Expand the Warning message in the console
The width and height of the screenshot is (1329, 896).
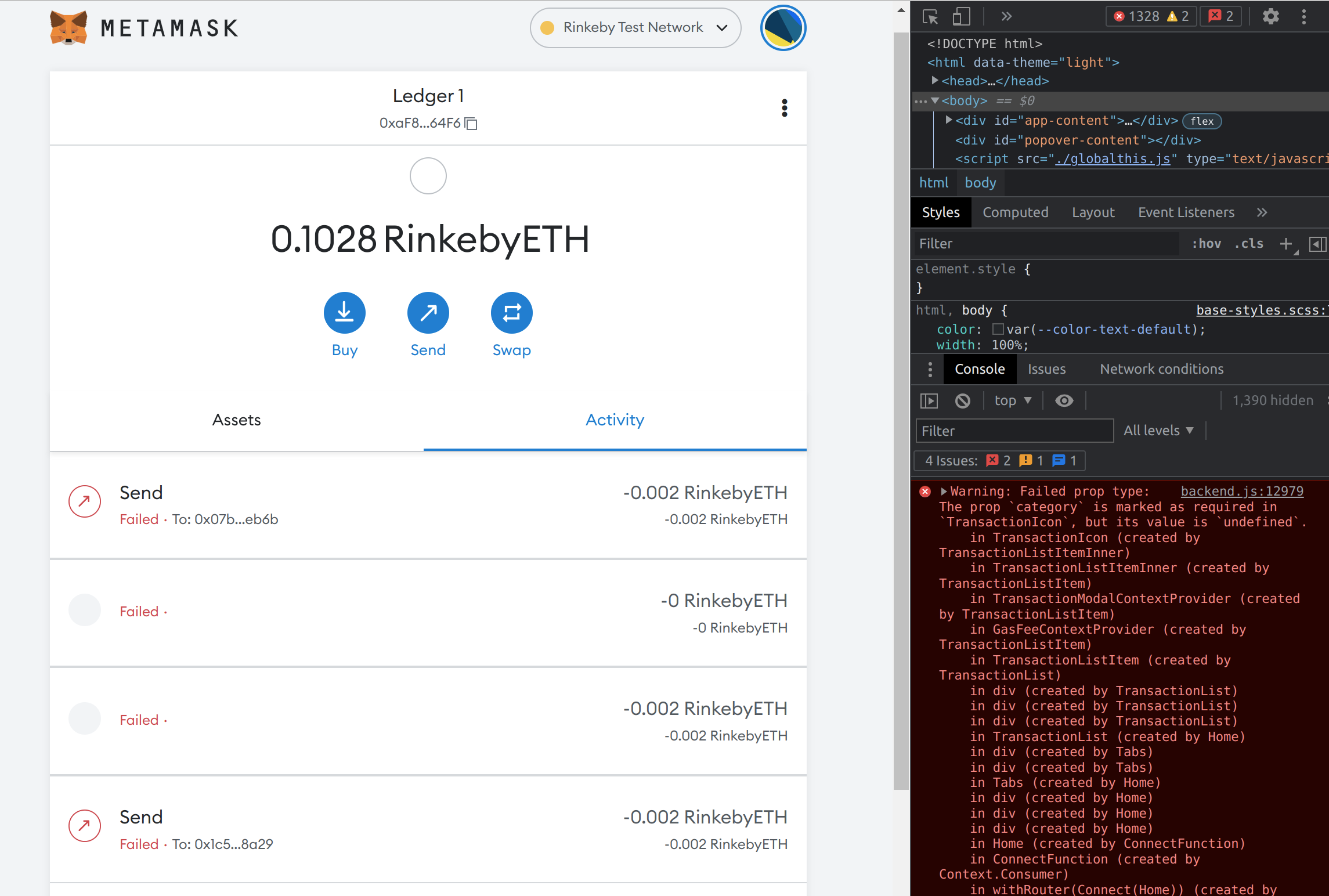pyautogui.click(x=944, y=491)
